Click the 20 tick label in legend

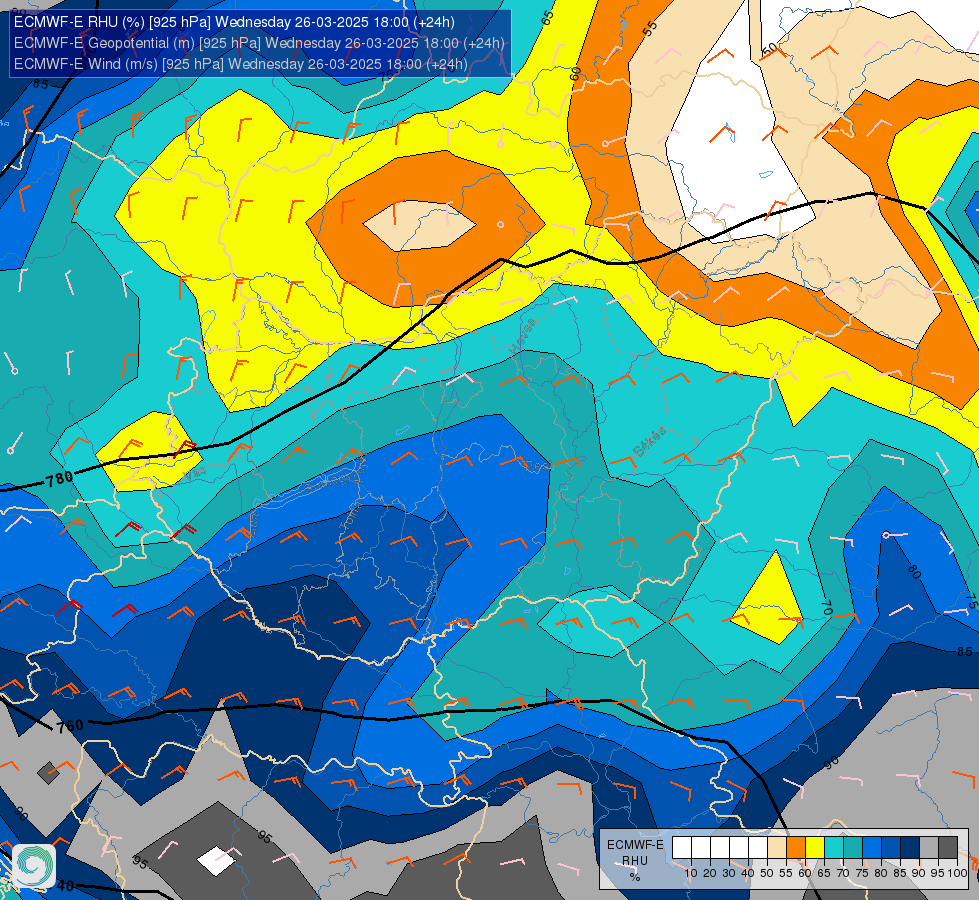710,873
